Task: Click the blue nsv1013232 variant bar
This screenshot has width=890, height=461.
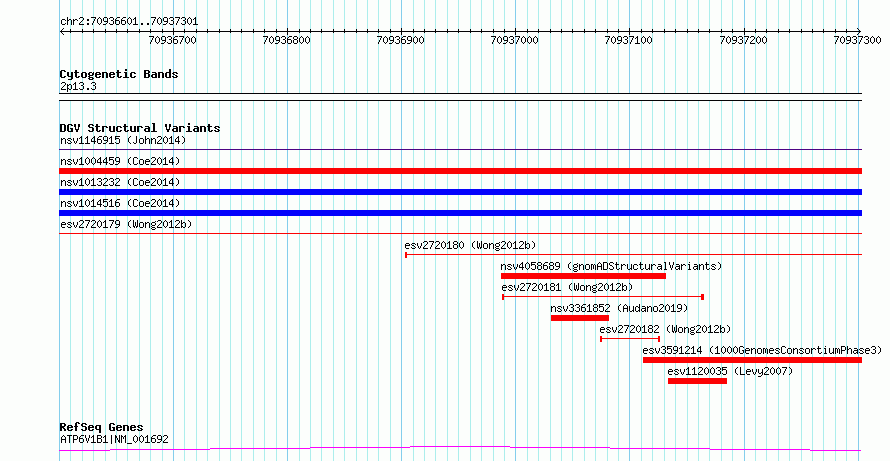Action: point(460,192)
